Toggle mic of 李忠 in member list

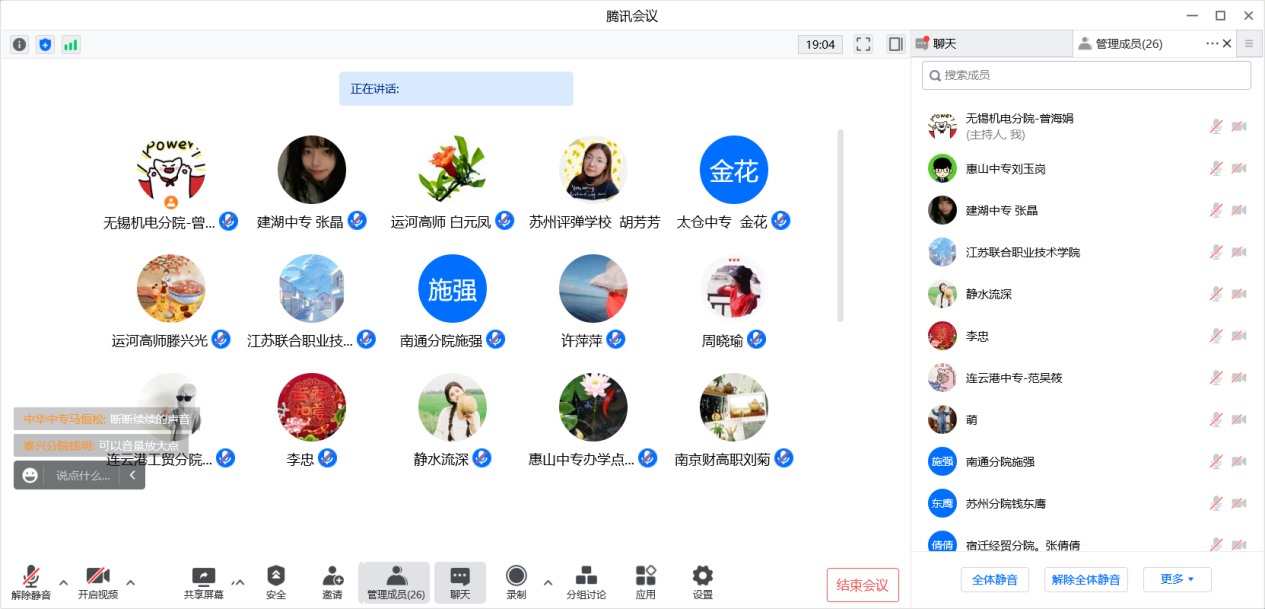(x=1216, y=336)
